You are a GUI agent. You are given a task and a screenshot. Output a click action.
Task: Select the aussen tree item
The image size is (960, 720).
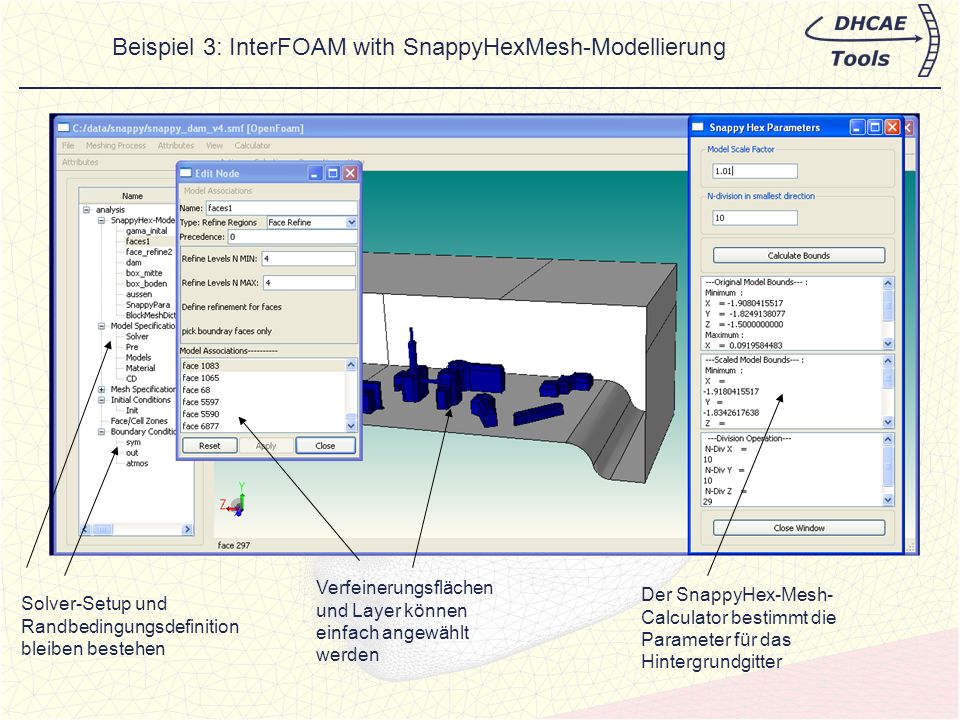(139, 294)
